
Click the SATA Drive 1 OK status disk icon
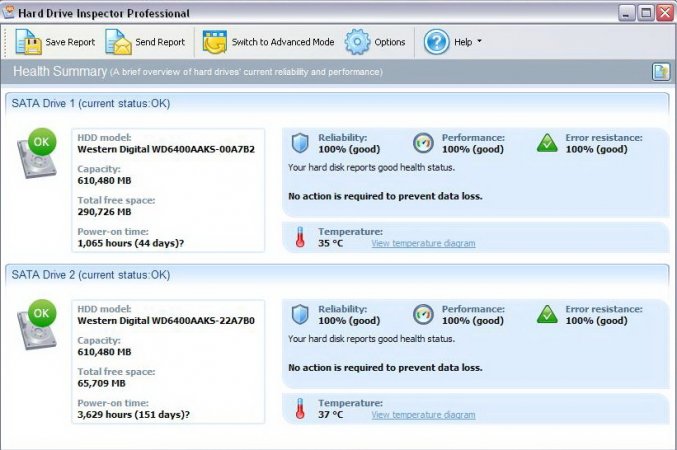(x=38, y=153)
